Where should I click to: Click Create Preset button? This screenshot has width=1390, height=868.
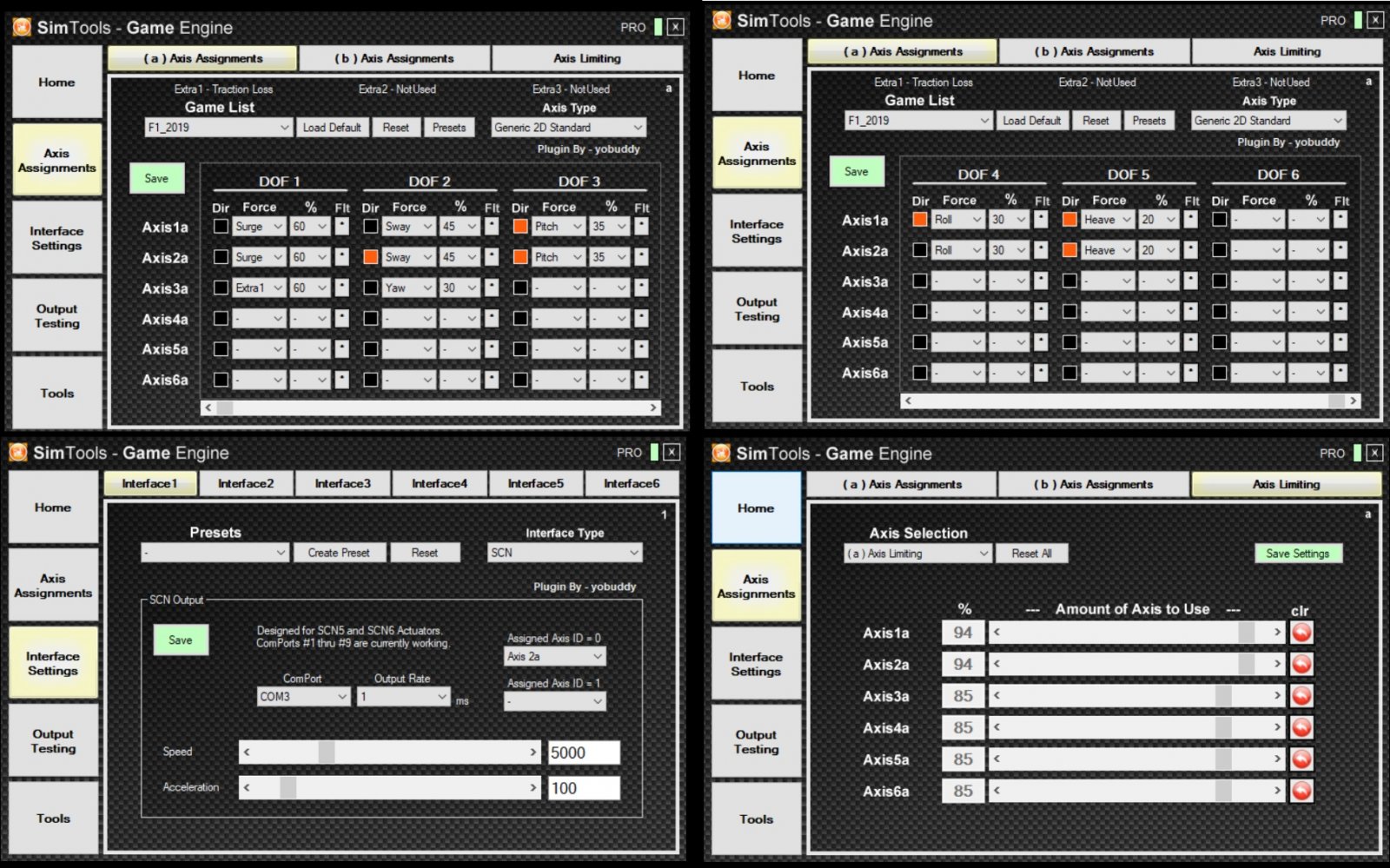pos(338,553)
